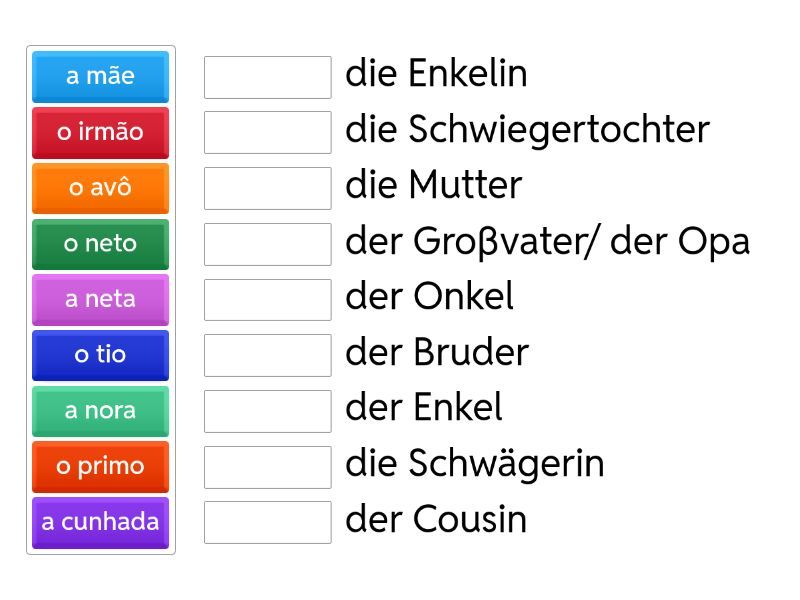Click the 'a mãe' word tile
The width and height of the screenshot is (800, 600).
100,76
